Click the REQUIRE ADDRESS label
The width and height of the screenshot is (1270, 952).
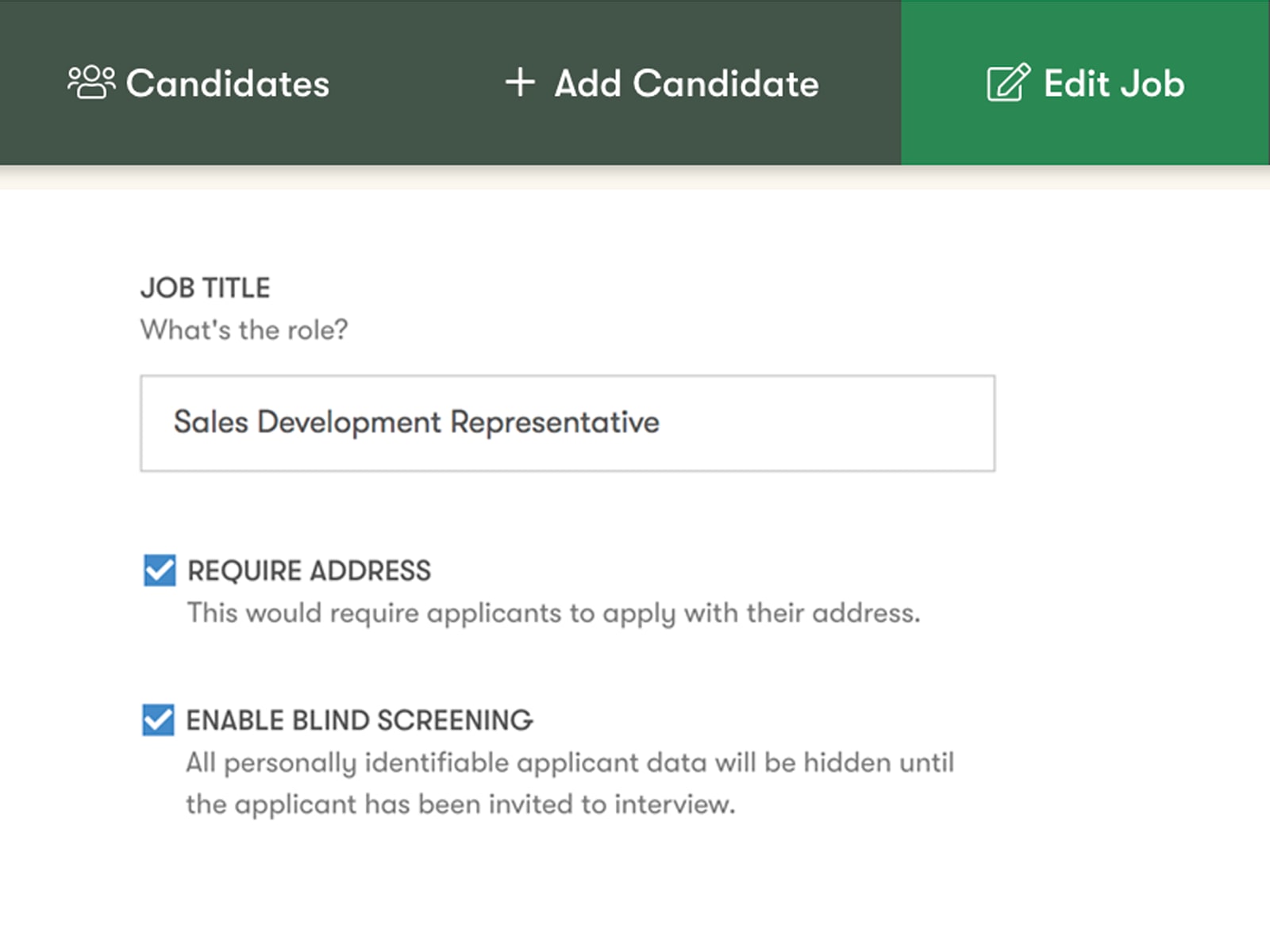click(x=309, y=571)
